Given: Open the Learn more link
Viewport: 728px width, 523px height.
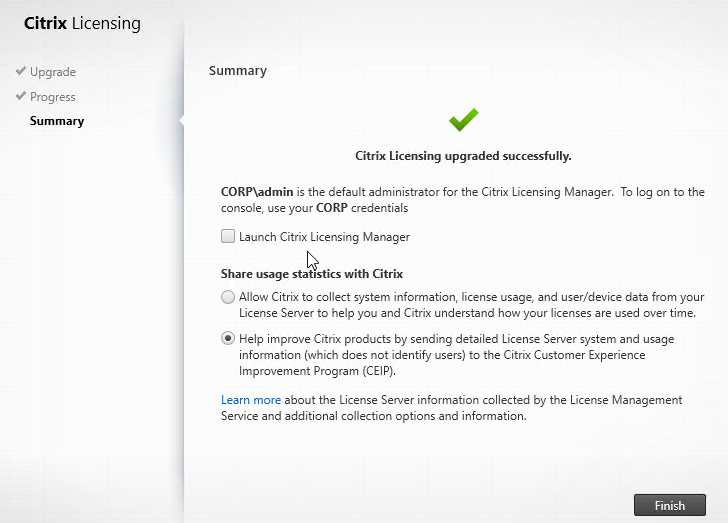Looking at the screenshot, I should [251, 400].
